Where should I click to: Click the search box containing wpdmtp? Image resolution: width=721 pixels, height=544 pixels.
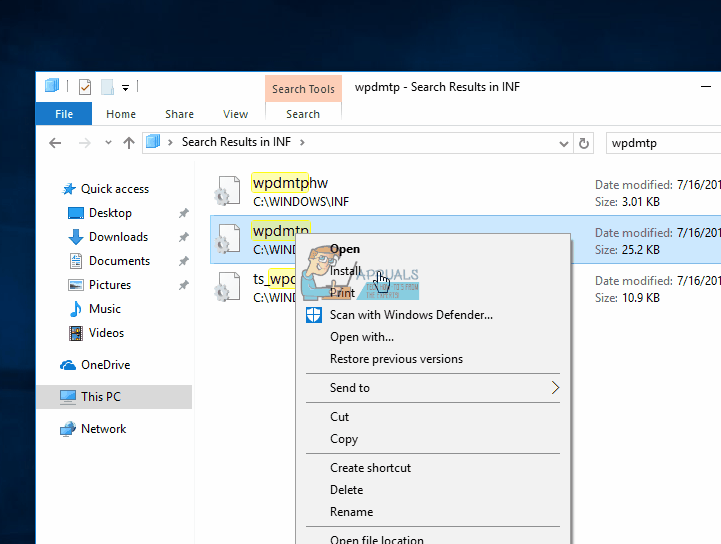pyautogui.click(x=660, y=143)
